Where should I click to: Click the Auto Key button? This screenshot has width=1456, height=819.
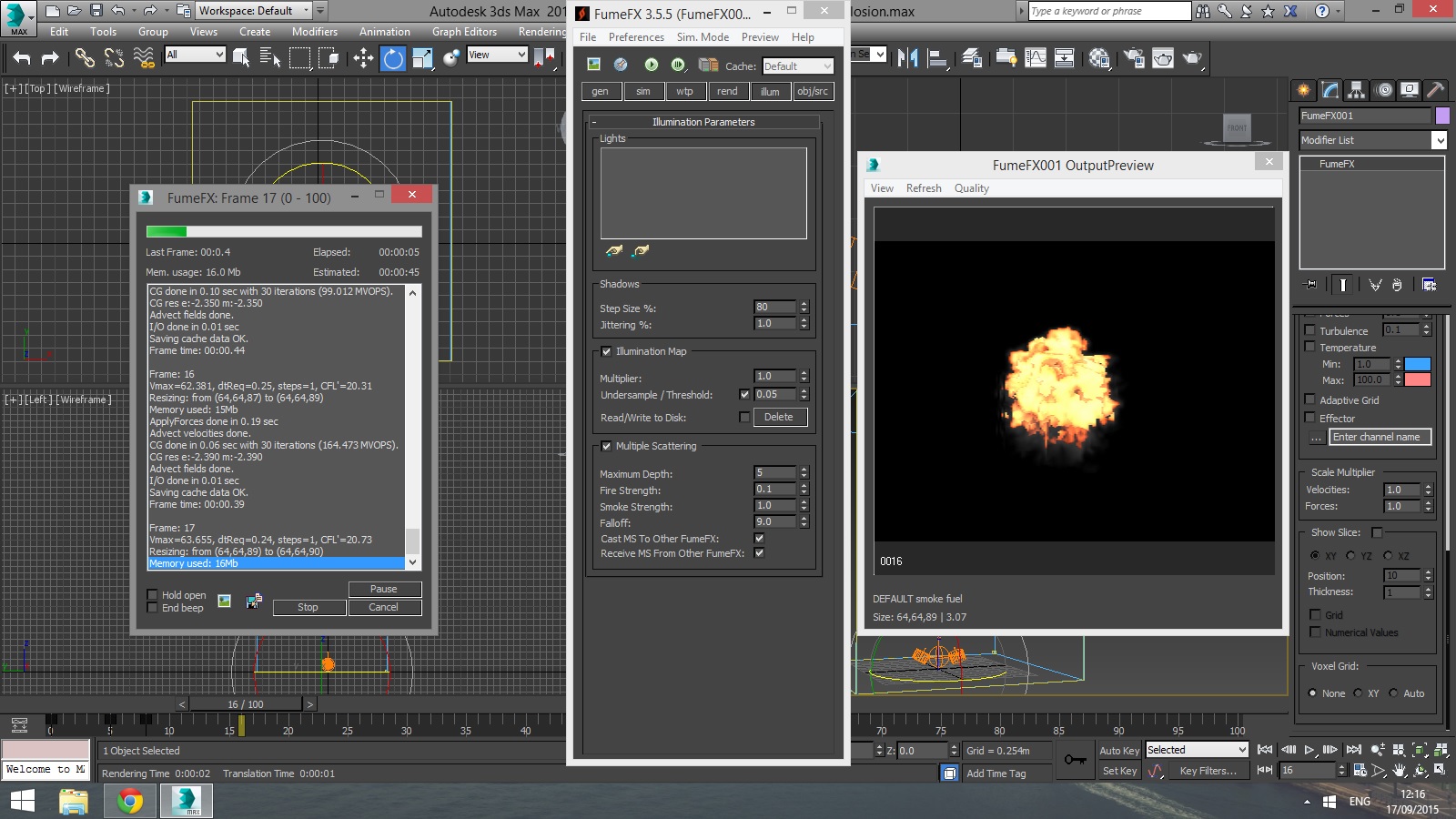[1118, 751]
